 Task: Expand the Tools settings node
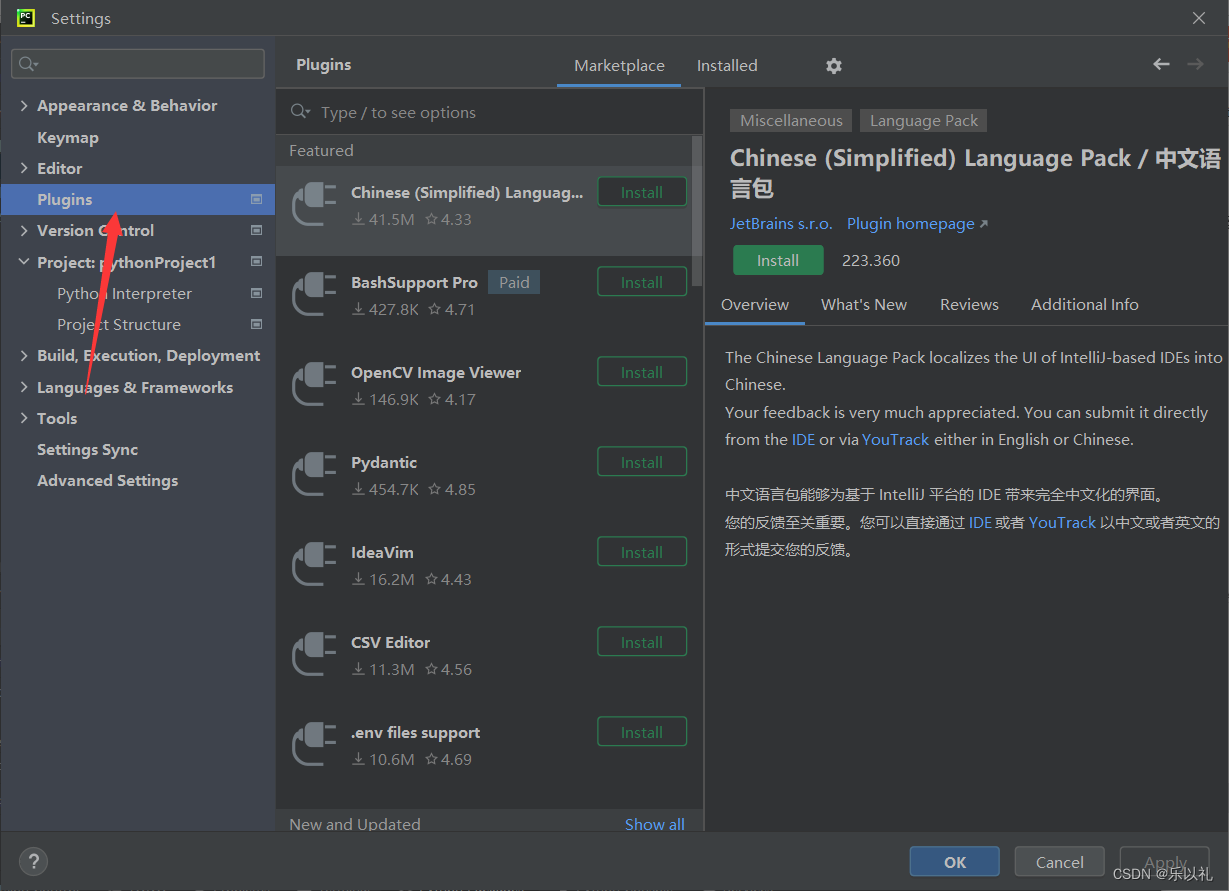click(24, 418)
